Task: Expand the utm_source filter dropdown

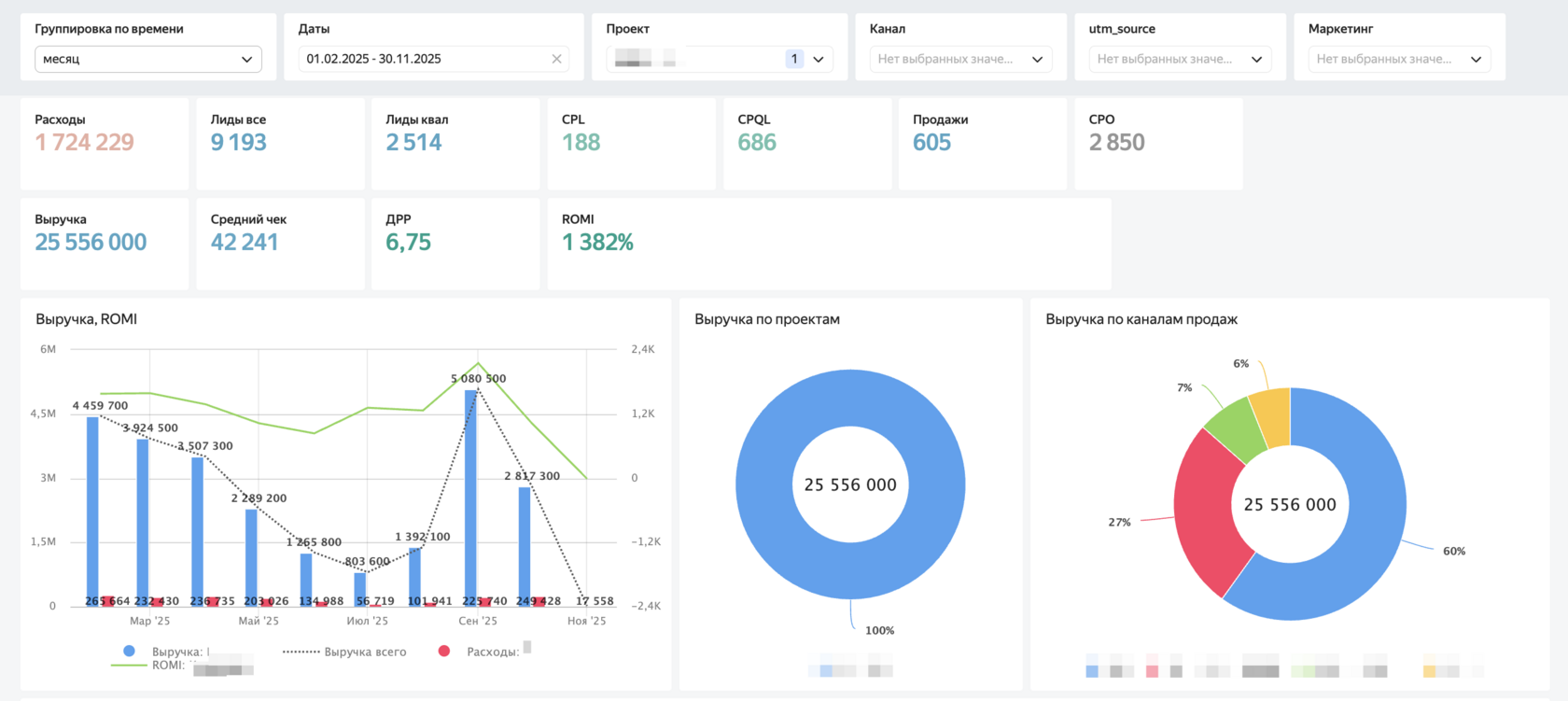Action: point(1181,59)
